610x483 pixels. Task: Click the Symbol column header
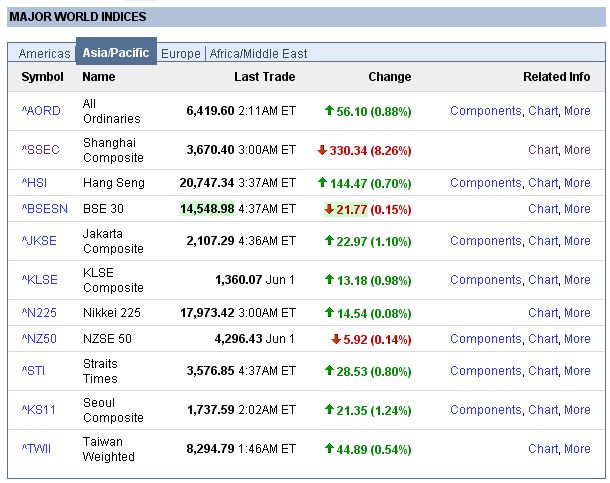pos(42,77)
